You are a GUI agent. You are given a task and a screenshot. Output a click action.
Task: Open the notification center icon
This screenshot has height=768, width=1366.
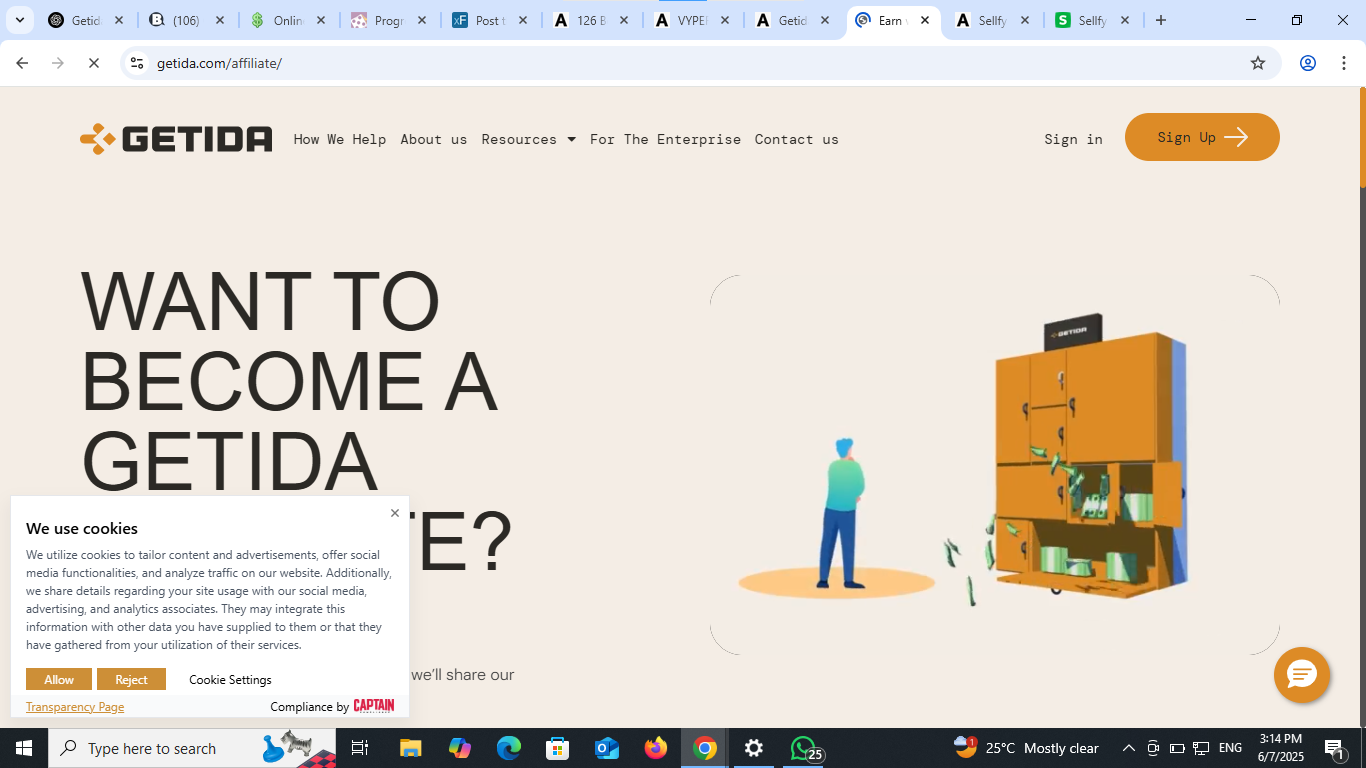1334,748
